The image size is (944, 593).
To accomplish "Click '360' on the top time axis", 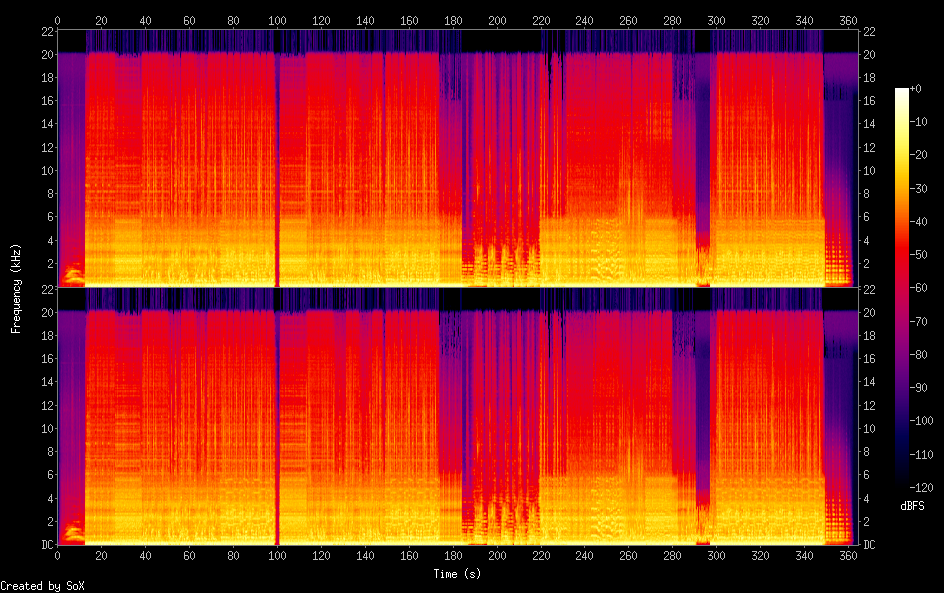I will click(848, 20).
